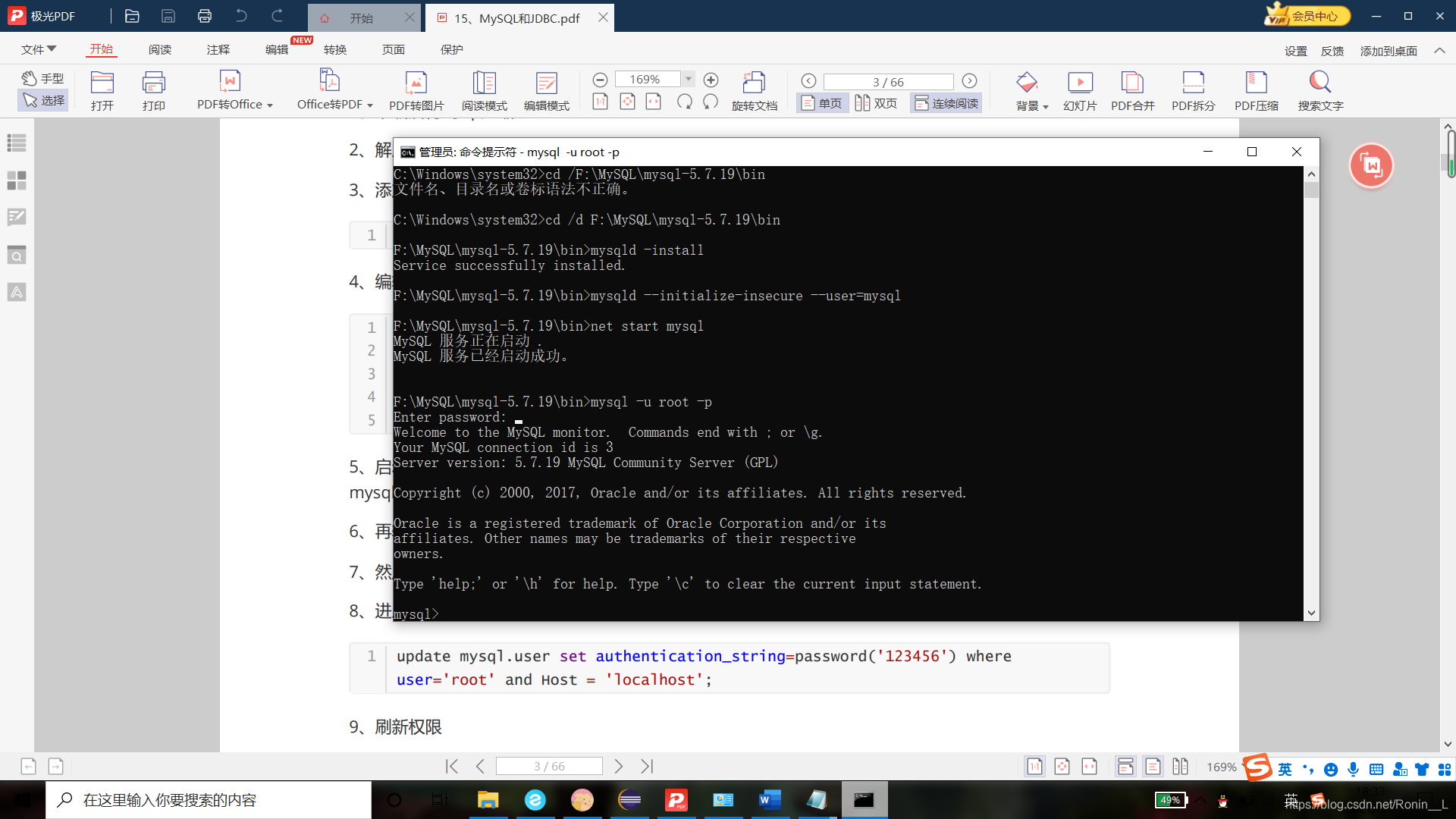The width and height of the screenshot is (1456, 819).
Task: Open the 转换 ribbon tab
Action: (x=335, y=49)
